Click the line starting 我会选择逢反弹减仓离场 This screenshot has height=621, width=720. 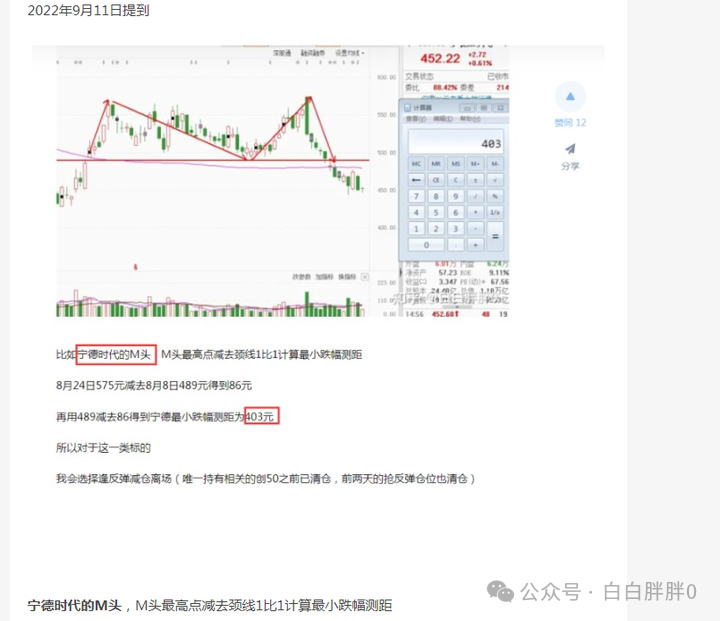(265, 479)
